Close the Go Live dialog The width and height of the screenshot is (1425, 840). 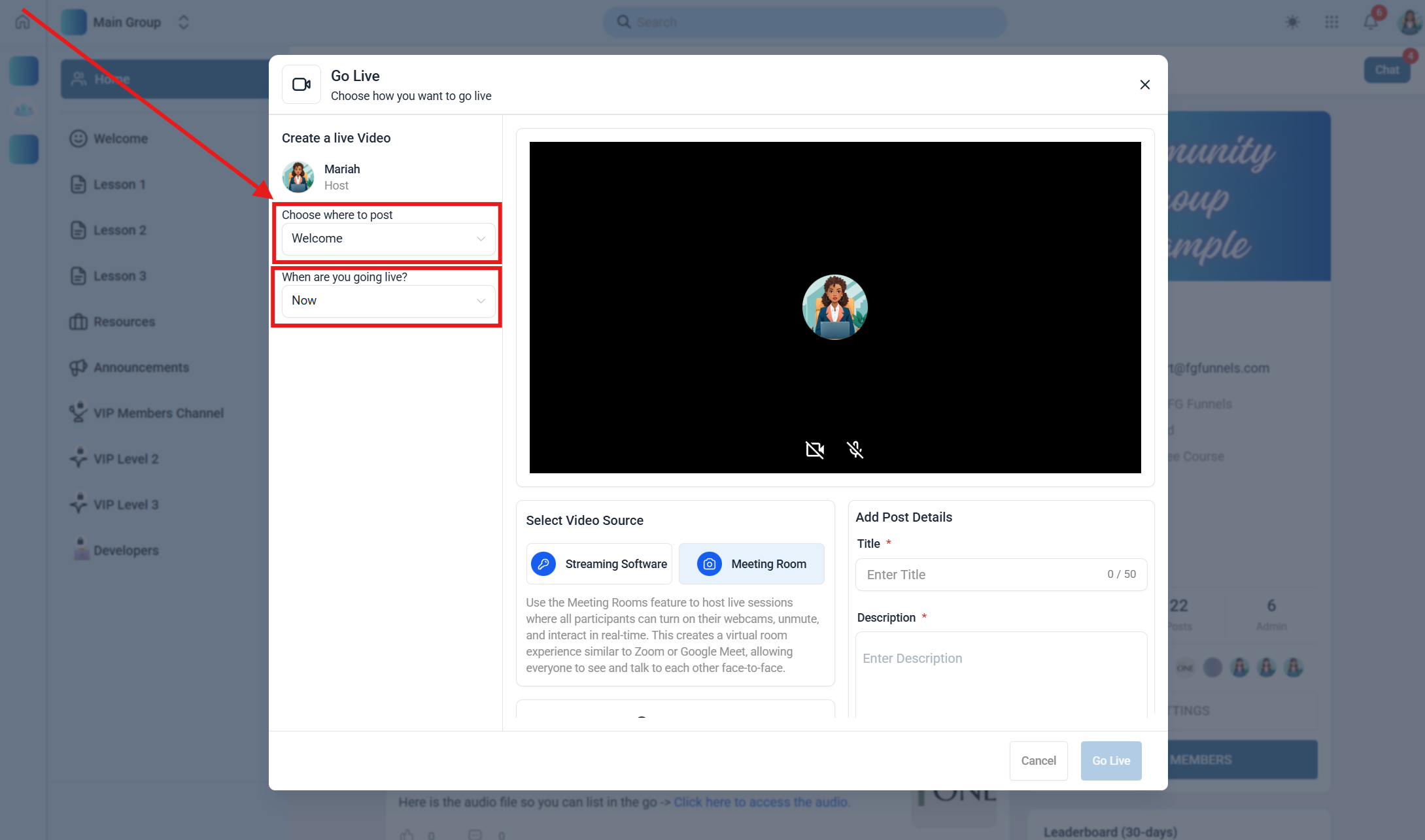(x=1144, y=85)
